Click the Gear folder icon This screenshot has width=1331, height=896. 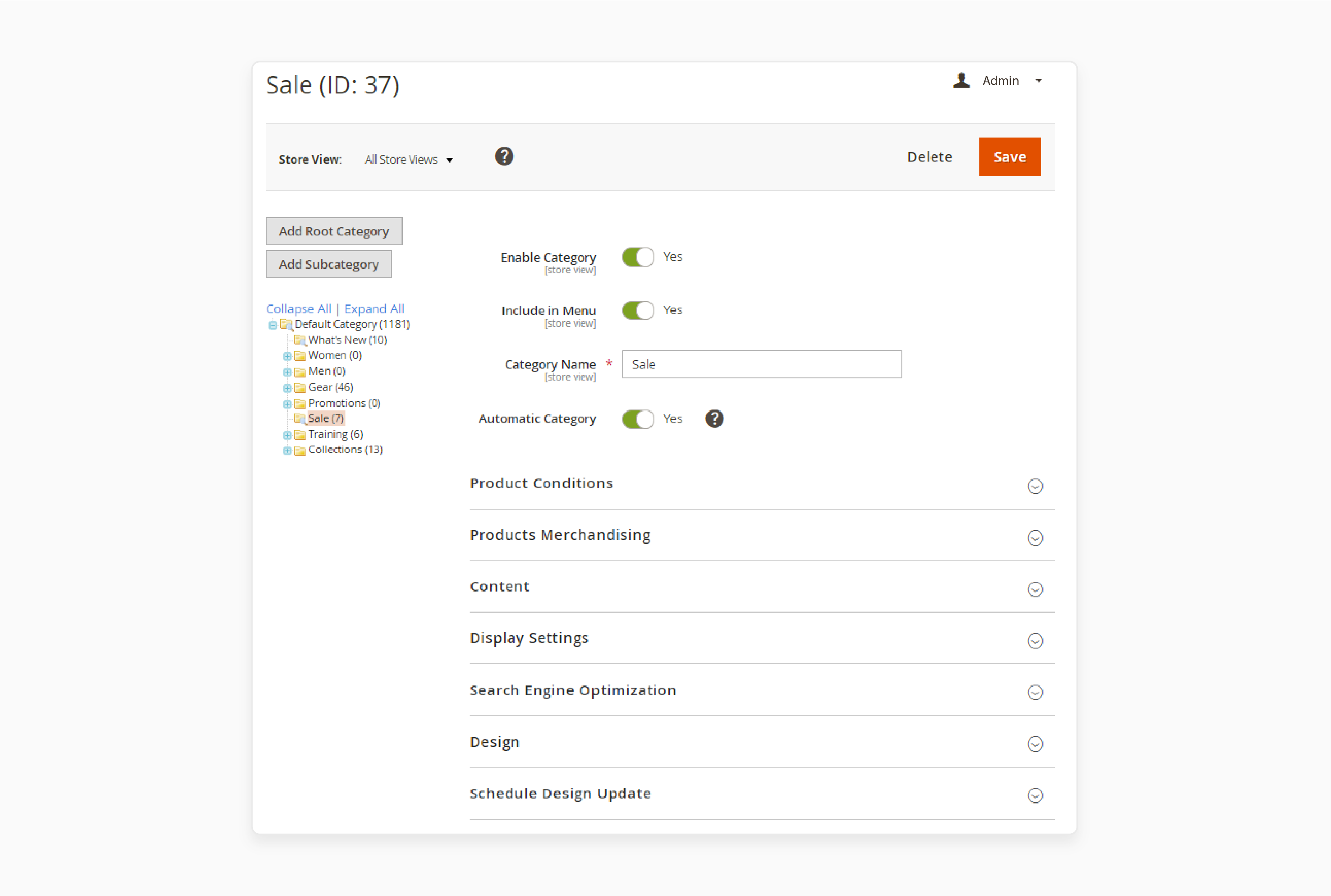[300, 387]
